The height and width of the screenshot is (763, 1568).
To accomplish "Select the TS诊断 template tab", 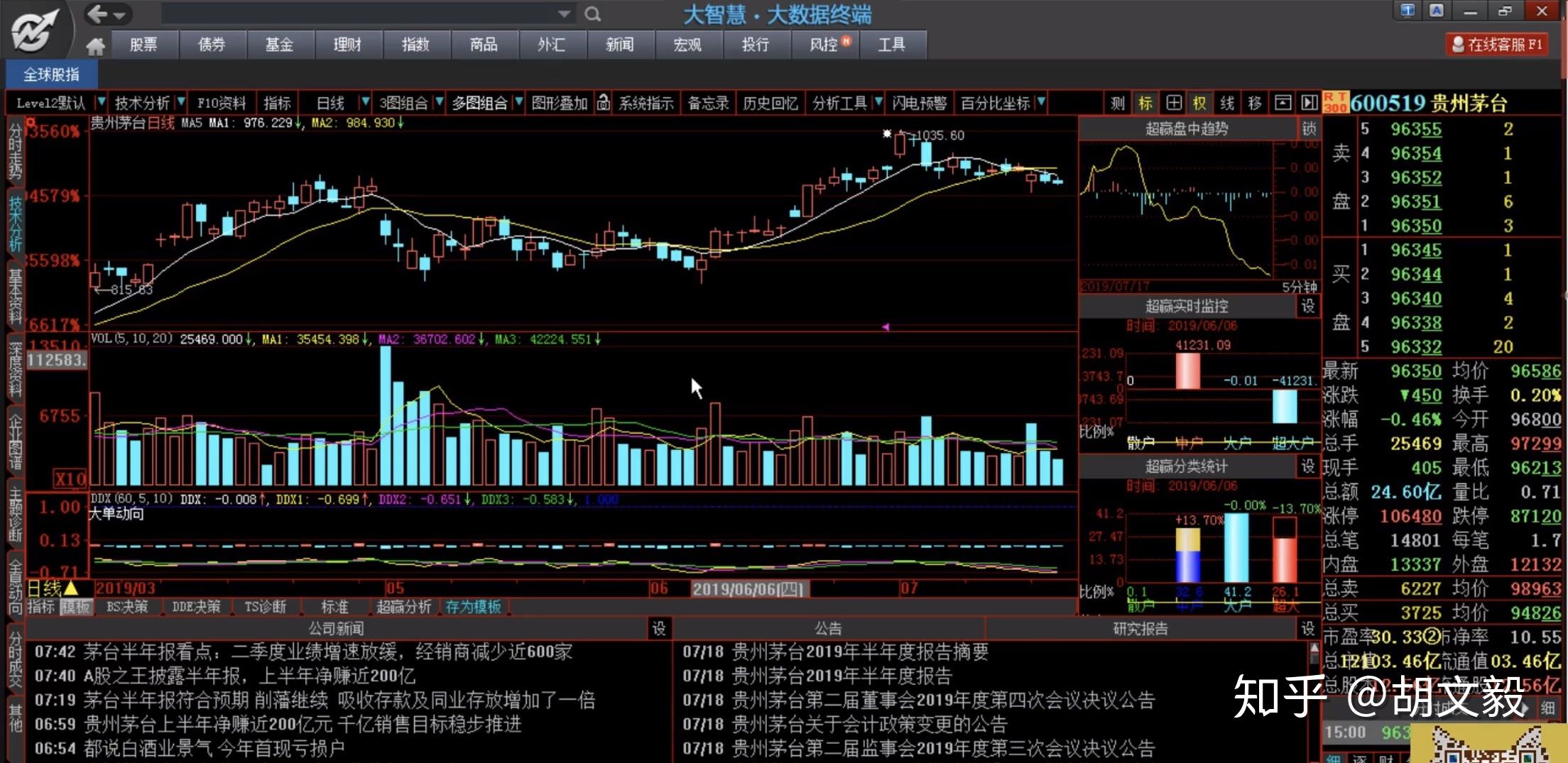I will click(x=265, y=607).
